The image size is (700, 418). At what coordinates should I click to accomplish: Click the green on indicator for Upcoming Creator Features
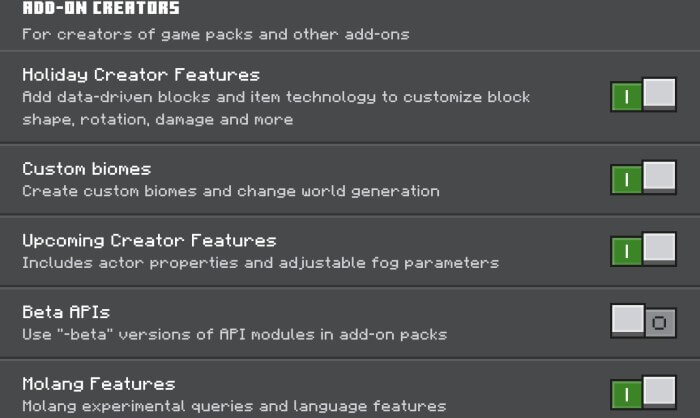tap(626, 250)
